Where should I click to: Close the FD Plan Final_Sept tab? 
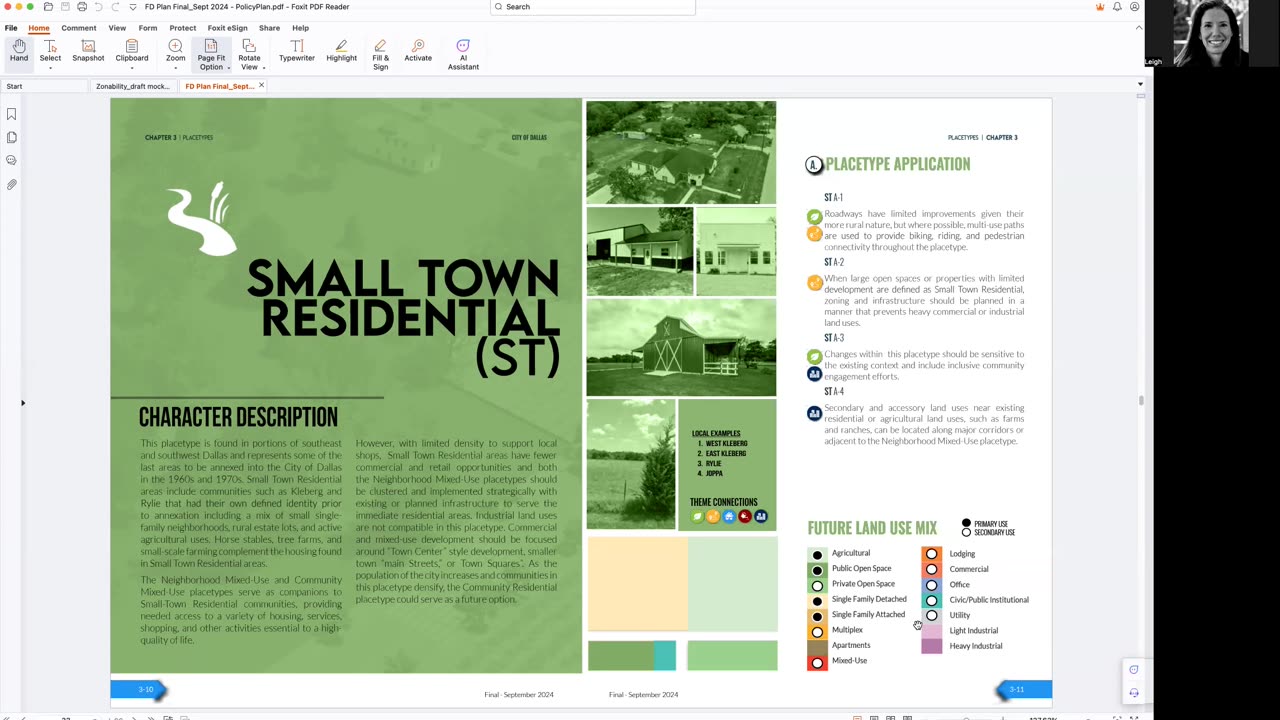click(261, 85)
